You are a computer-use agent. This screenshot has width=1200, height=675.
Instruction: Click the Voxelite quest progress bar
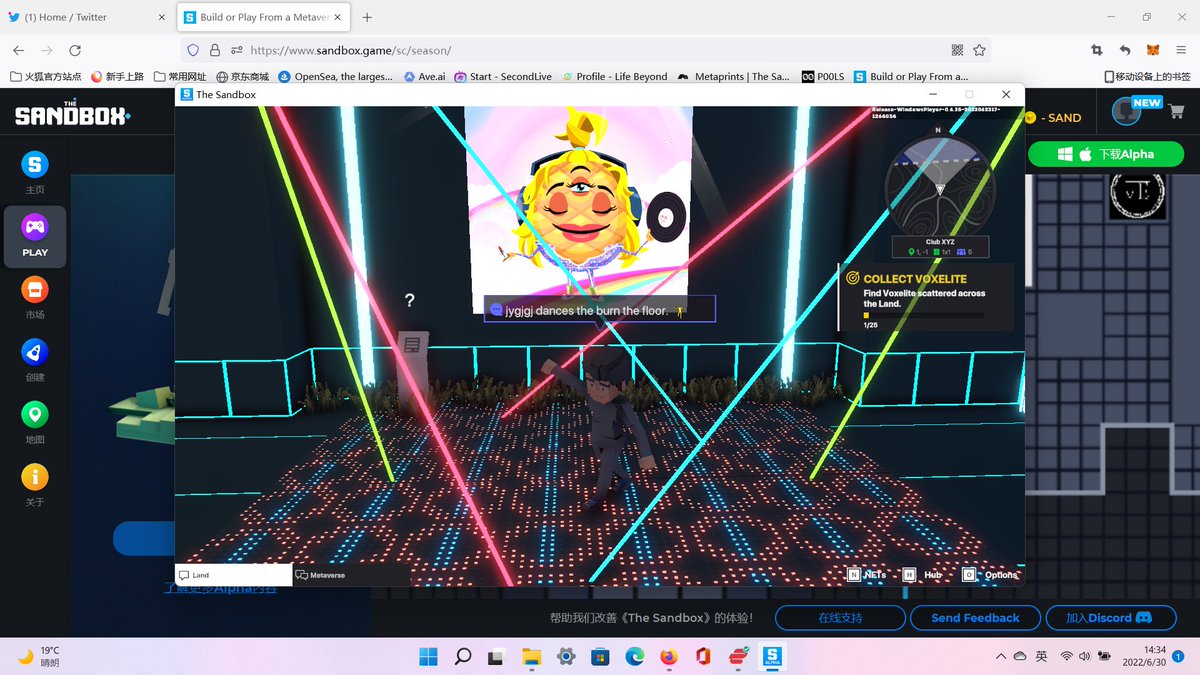click(x=923, y=315)
